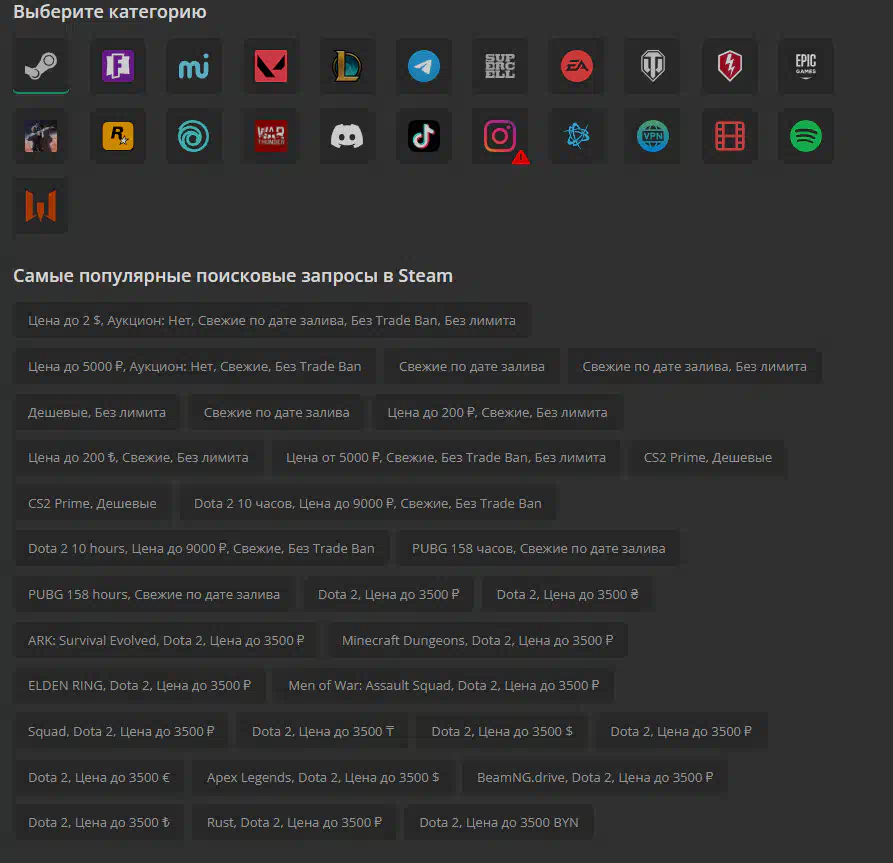This screenshot has width=893, height=863.
Task: Select the Discord category icon
Action: tap(347, 136)
